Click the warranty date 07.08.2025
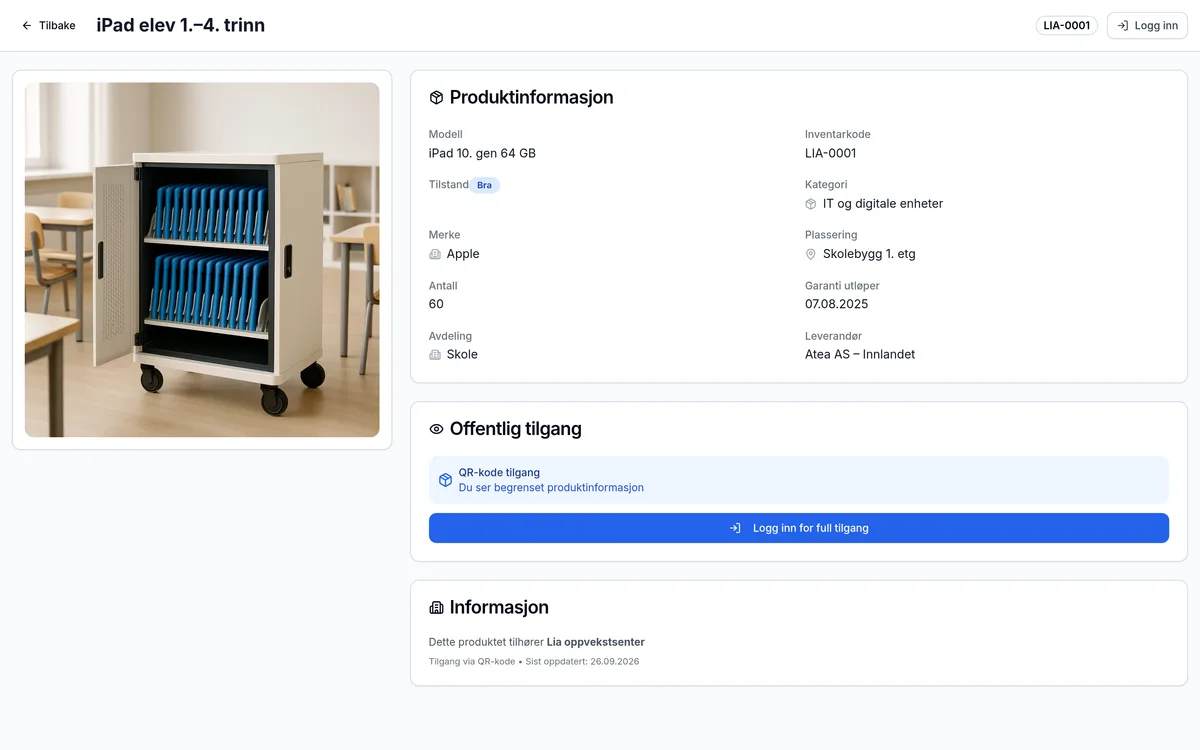Viewport: 1200px width, 750px height. 837,304
